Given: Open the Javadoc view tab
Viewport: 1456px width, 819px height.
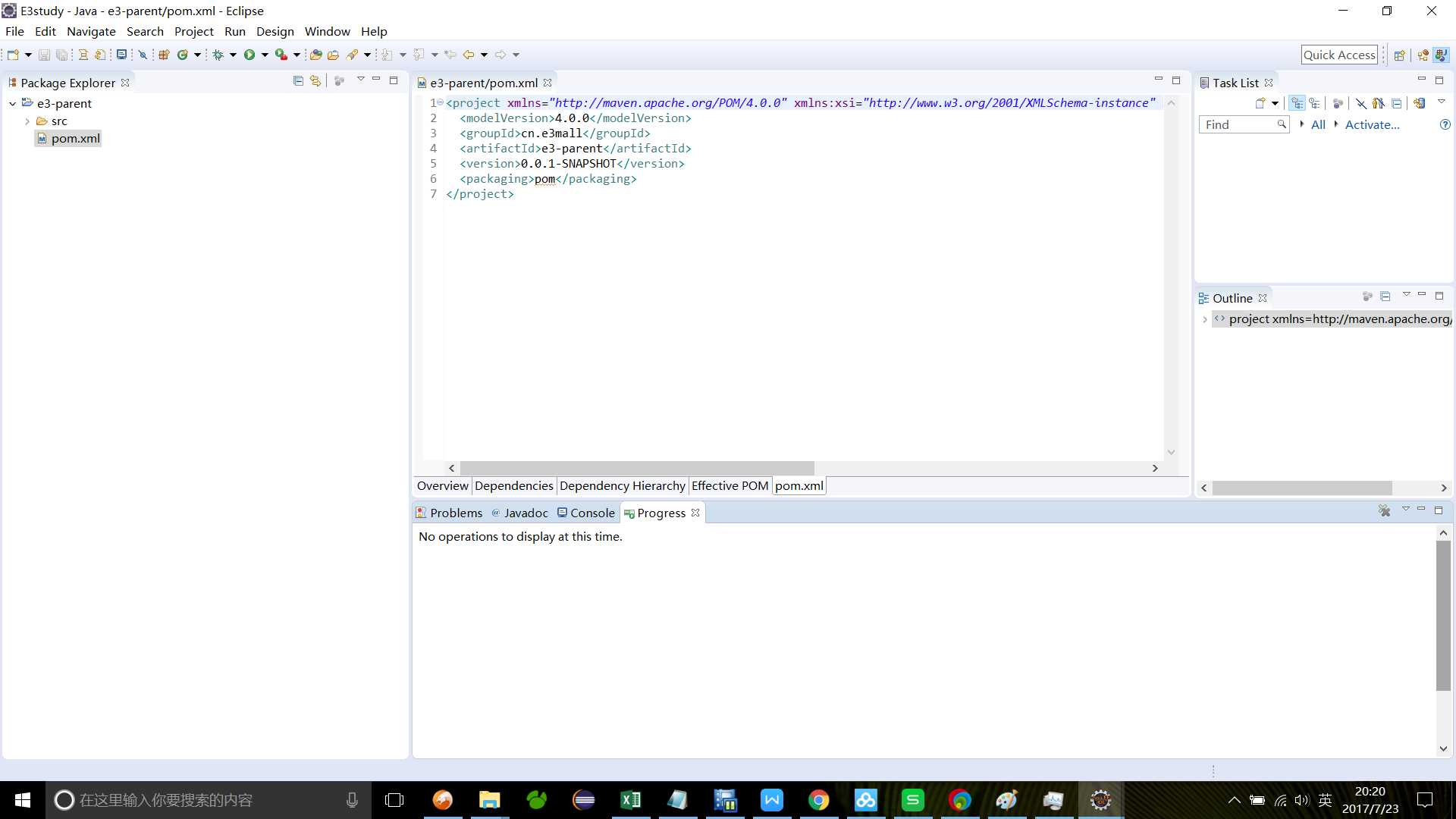Looking at the screenshot, I should point(519,513).
